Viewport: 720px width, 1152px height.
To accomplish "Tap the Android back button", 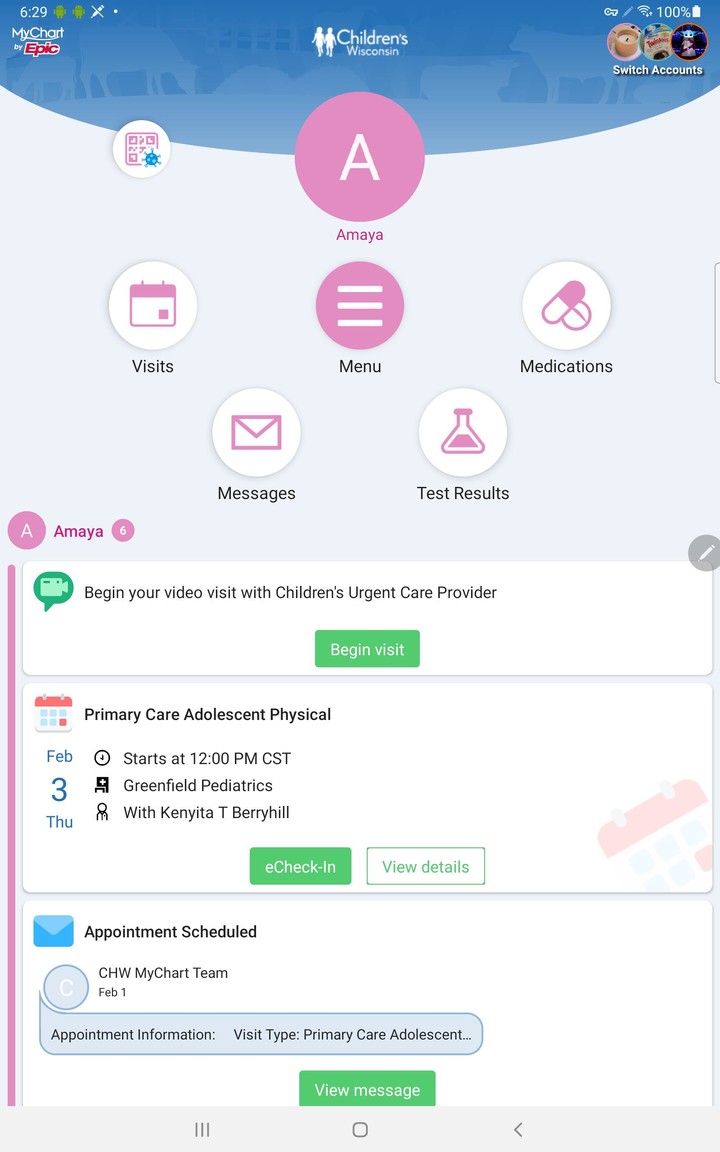I will point(518,1129).
